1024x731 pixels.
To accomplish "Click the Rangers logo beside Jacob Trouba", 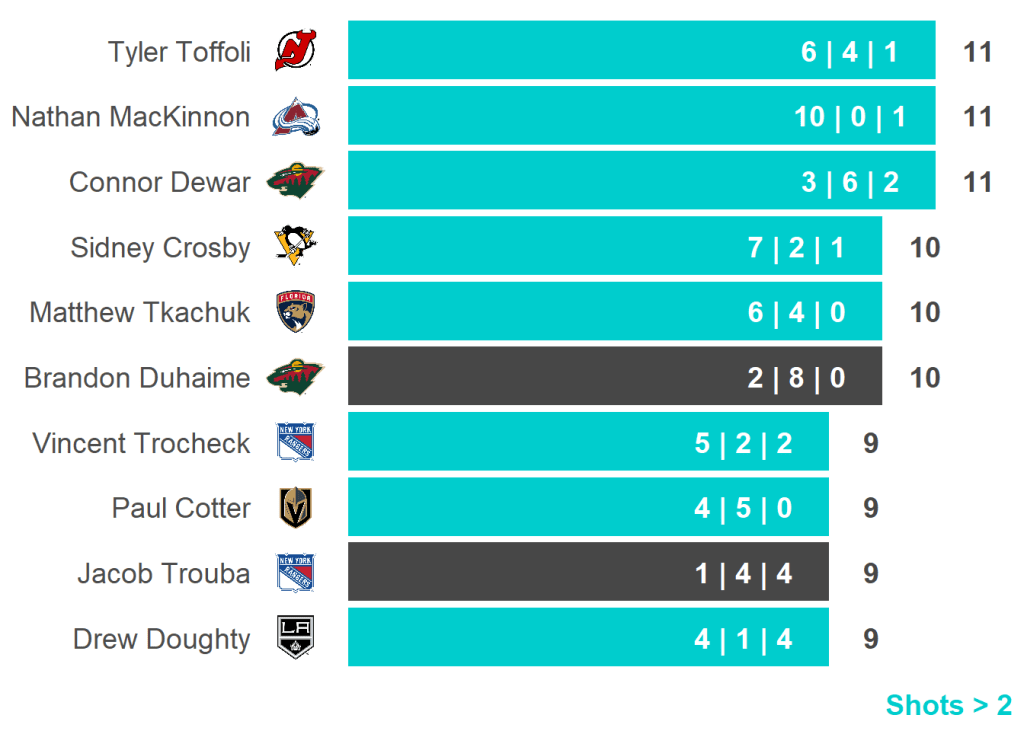I will 295,573.
